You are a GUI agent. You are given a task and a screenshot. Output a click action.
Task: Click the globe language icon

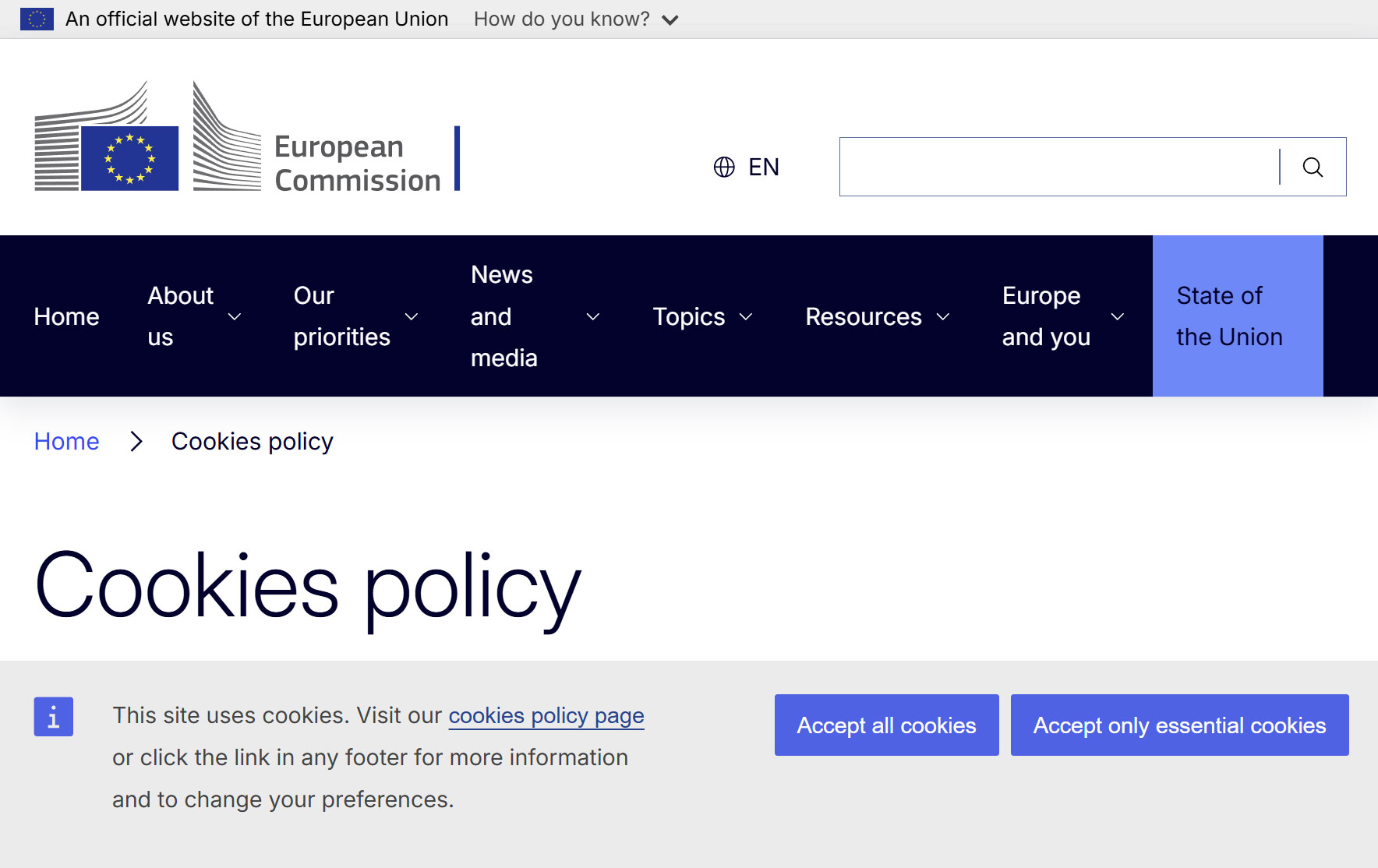point(724,167)
